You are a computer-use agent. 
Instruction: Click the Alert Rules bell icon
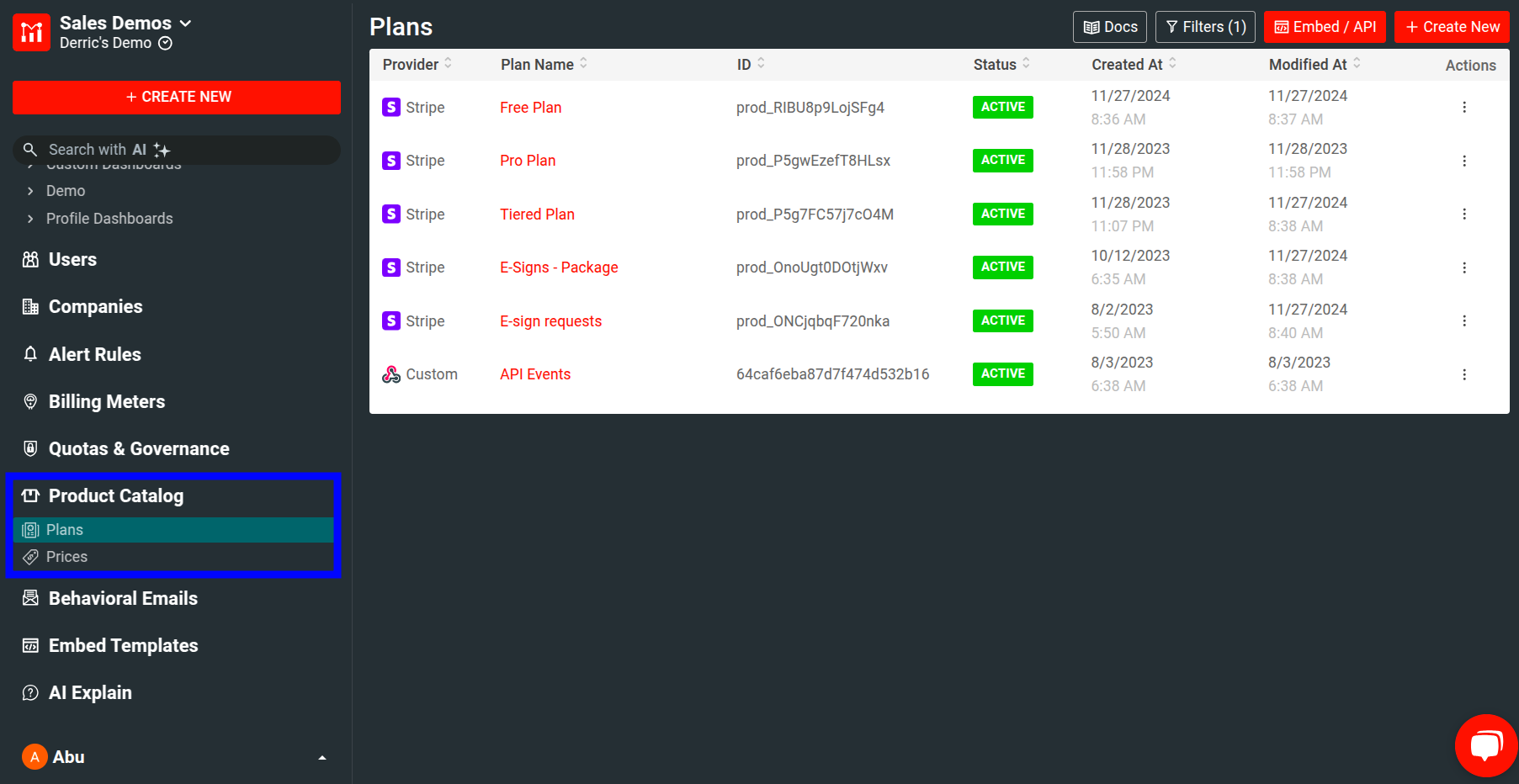[x=30, y=354]
